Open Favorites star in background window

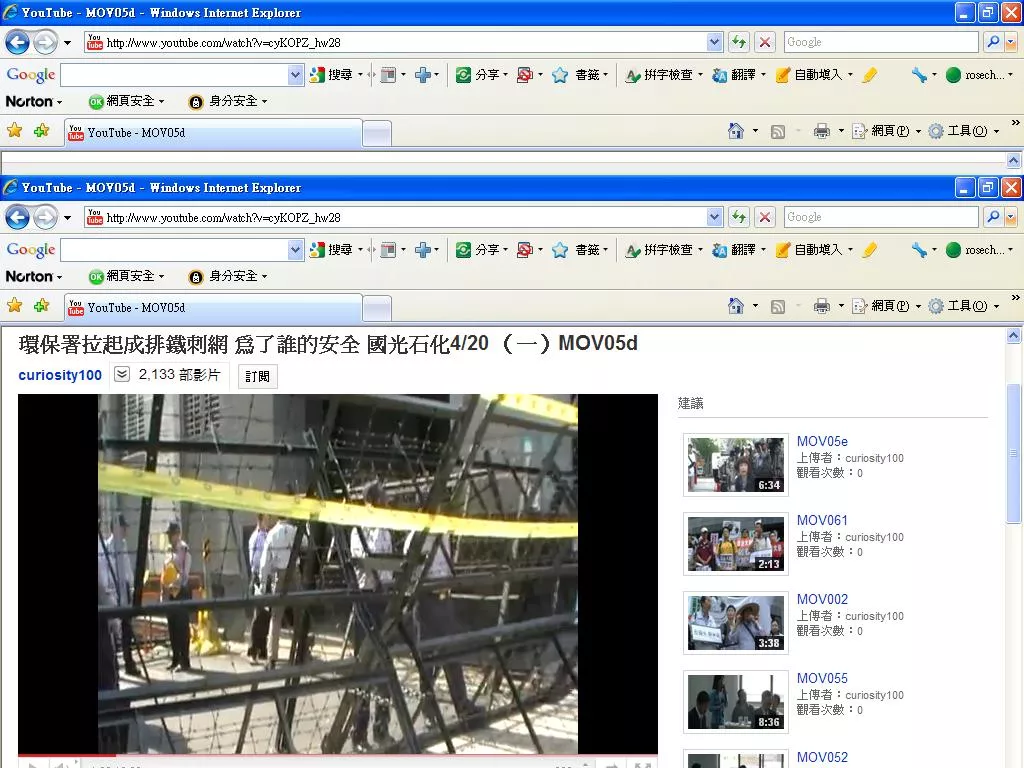coord(14,131)
